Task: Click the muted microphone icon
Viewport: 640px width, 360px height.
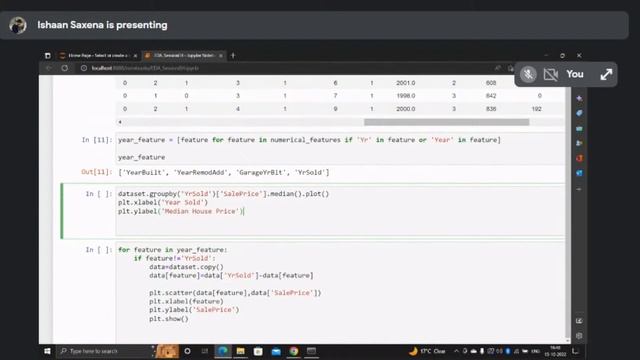Action: [x=528, y=74]
